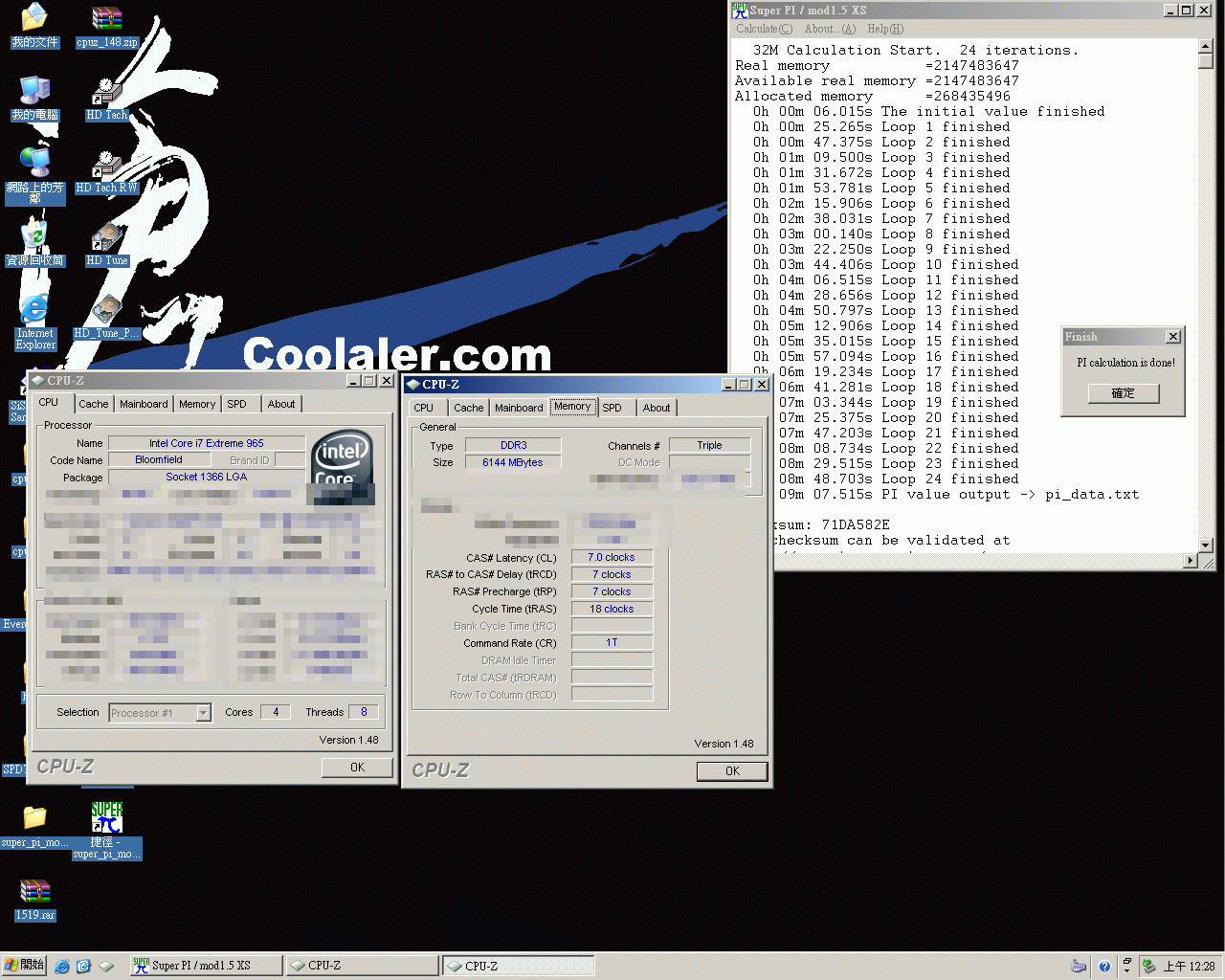The width and height of the screenshot is (1225, 980).
Task: Open the 開始 Start menu button
Action: coord(24,966)
